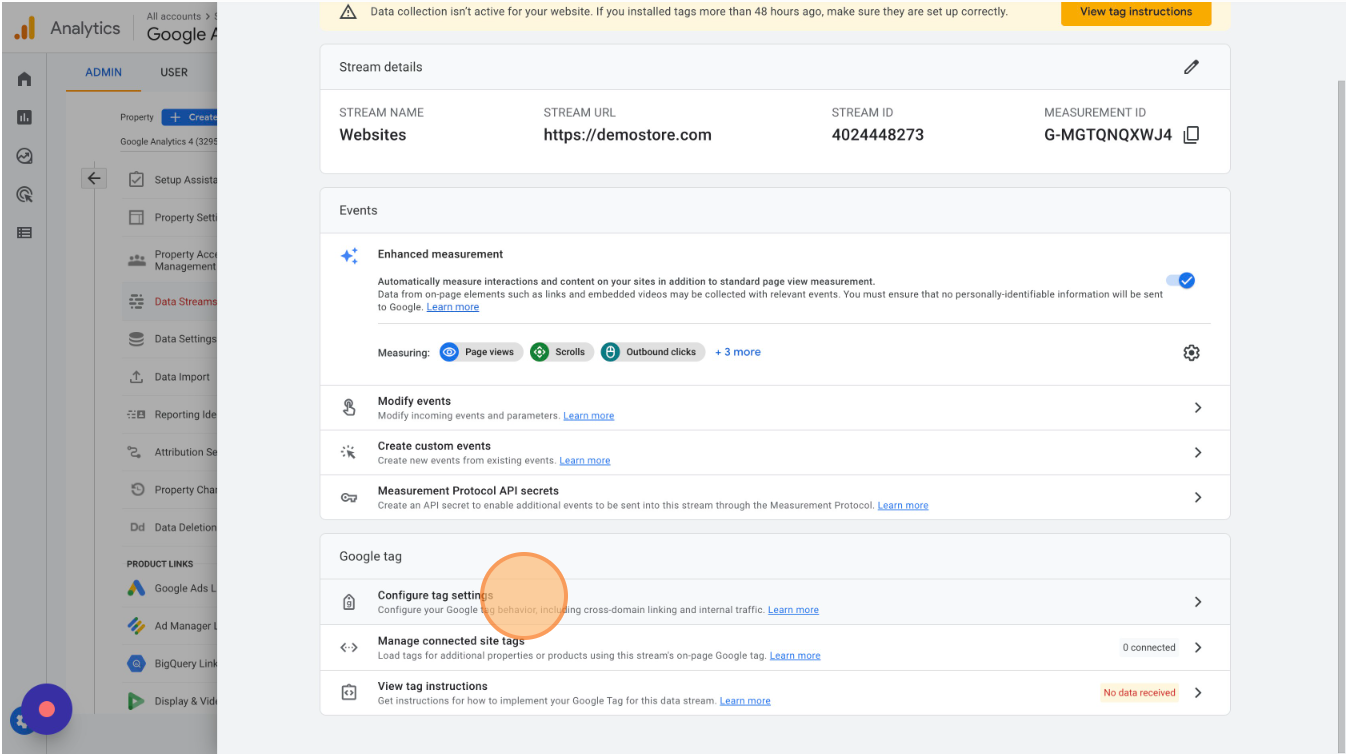Click the edit pencil icon in Stream details
Image resolution: width=1346 pixels, height=754 pixels.
[x=1190, y=67]
